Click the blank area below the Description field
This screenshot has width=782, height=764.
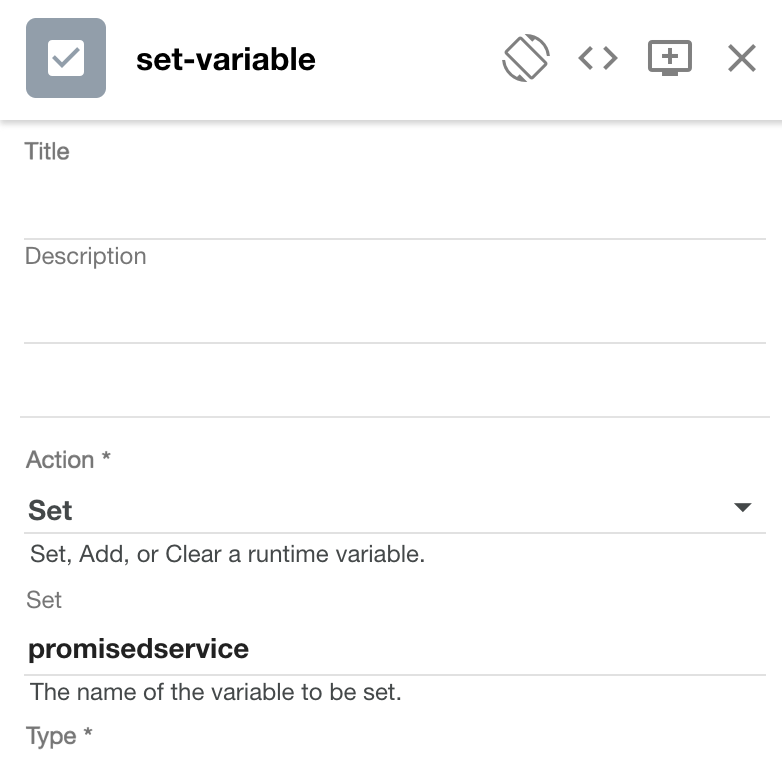pos(395,381)
